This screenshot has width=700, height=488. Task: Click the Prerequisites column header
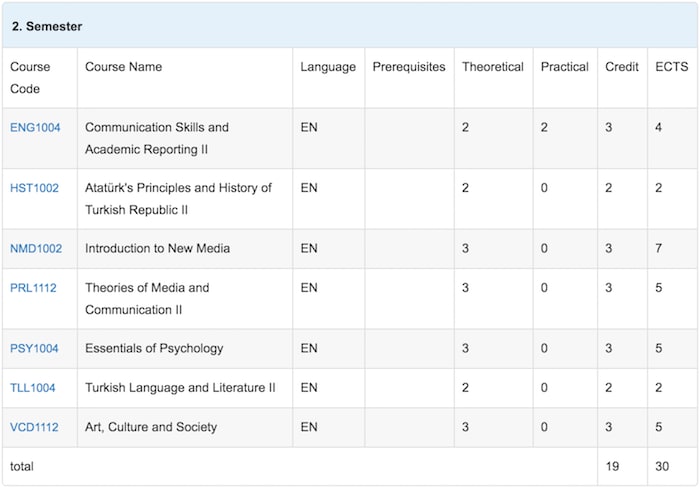(x=409, y=67)
